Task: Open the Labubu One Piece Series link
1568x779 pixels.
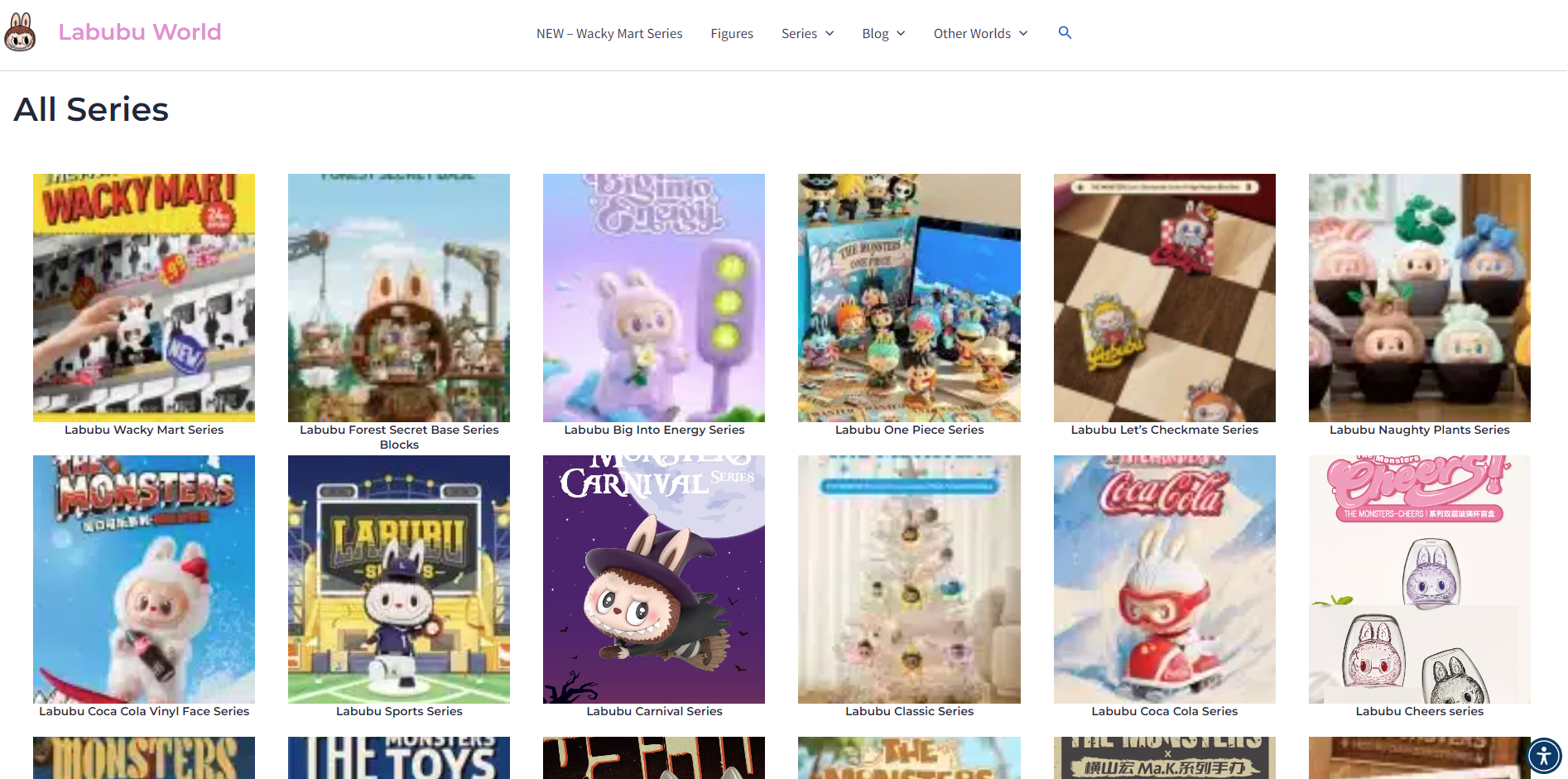Action: (908, 430)
